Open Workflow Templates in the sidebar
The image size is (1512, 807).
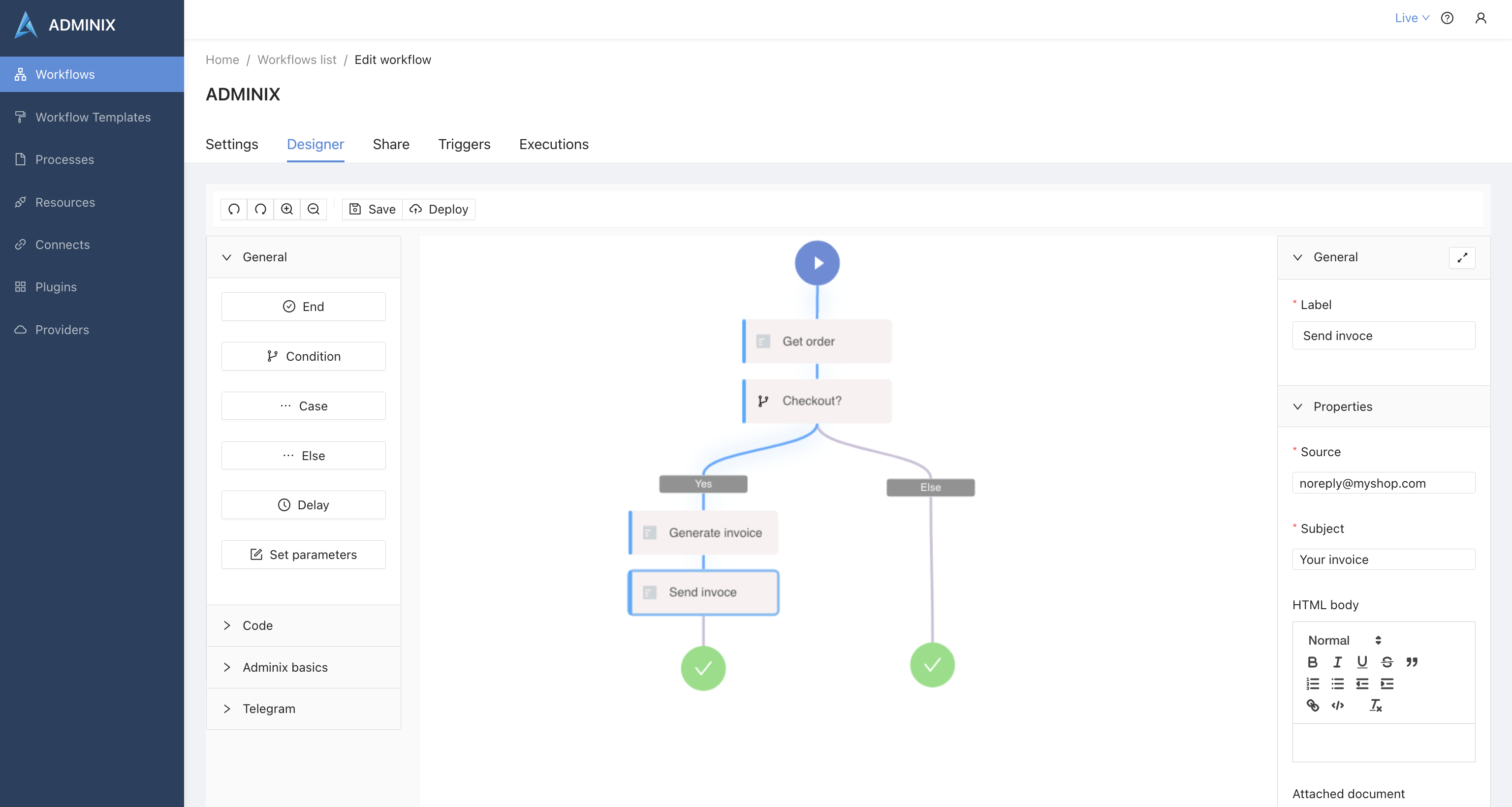pyautogui.click(x=93, y=118)
